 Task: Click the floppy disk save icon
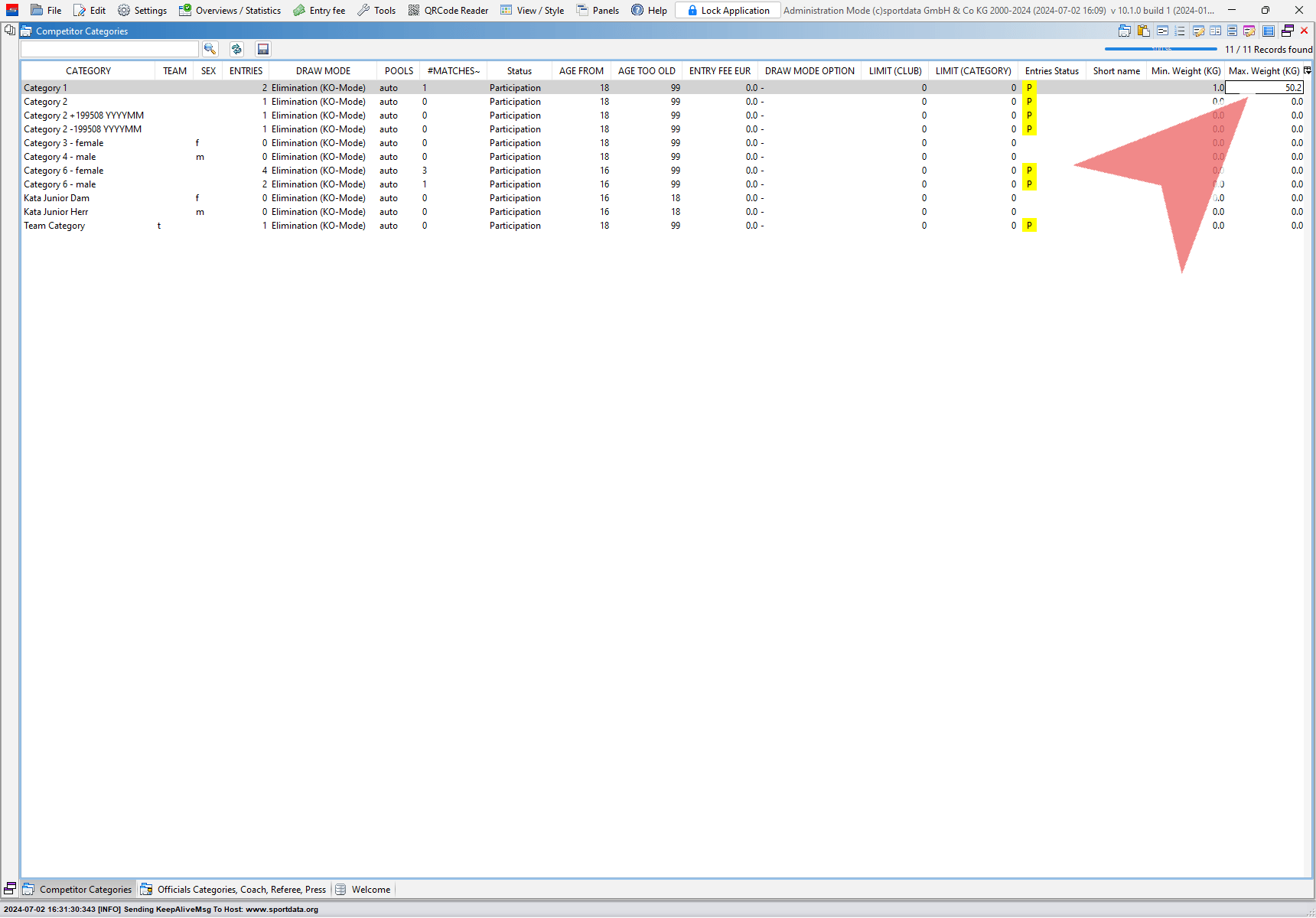263,49
